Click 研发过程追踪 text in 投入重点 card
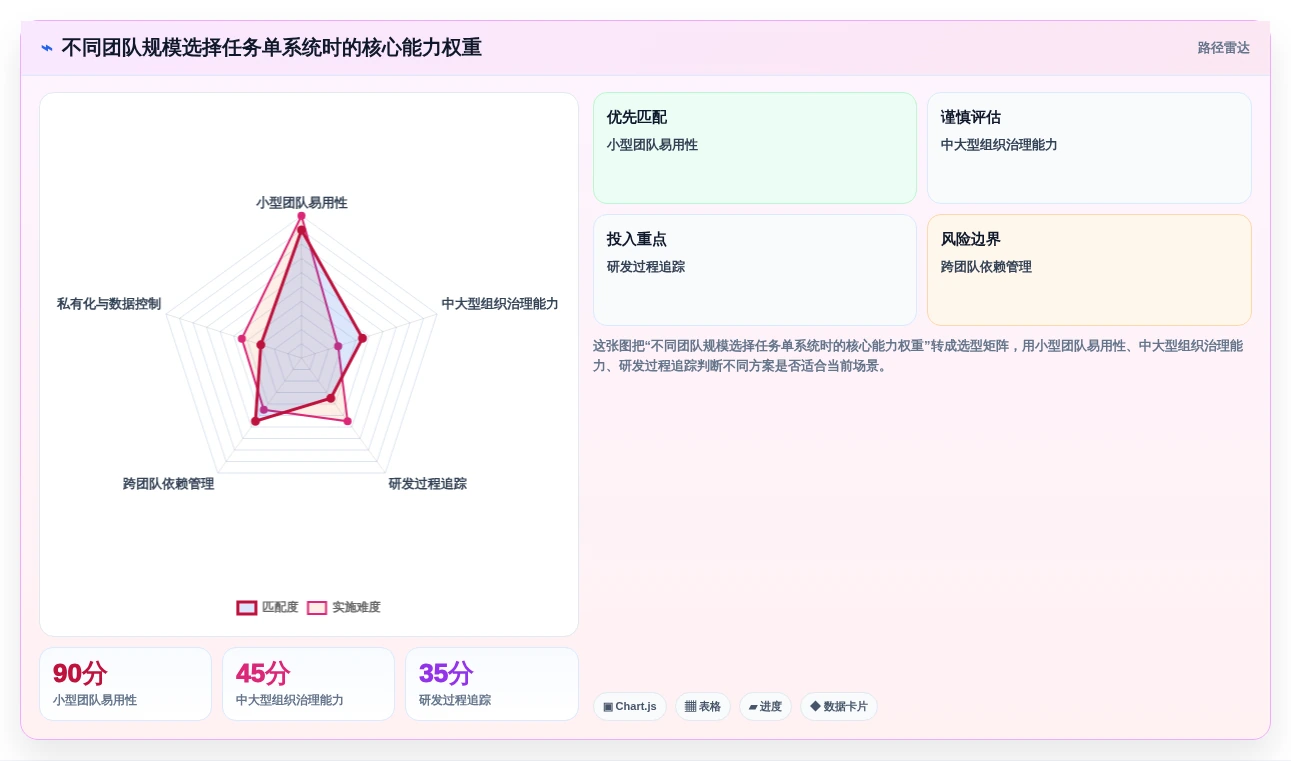Viewport: 1291px width, 761px height. click(646, 267)
